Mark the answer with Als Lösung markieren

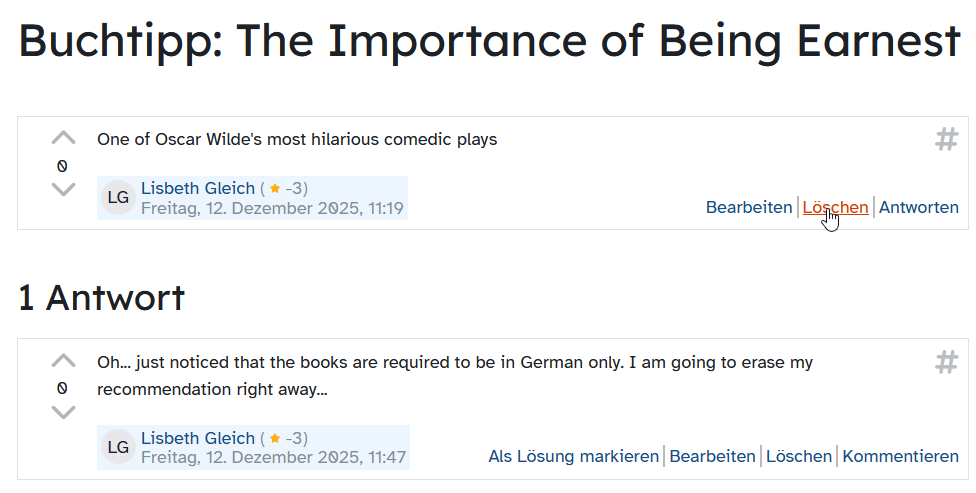573,456
